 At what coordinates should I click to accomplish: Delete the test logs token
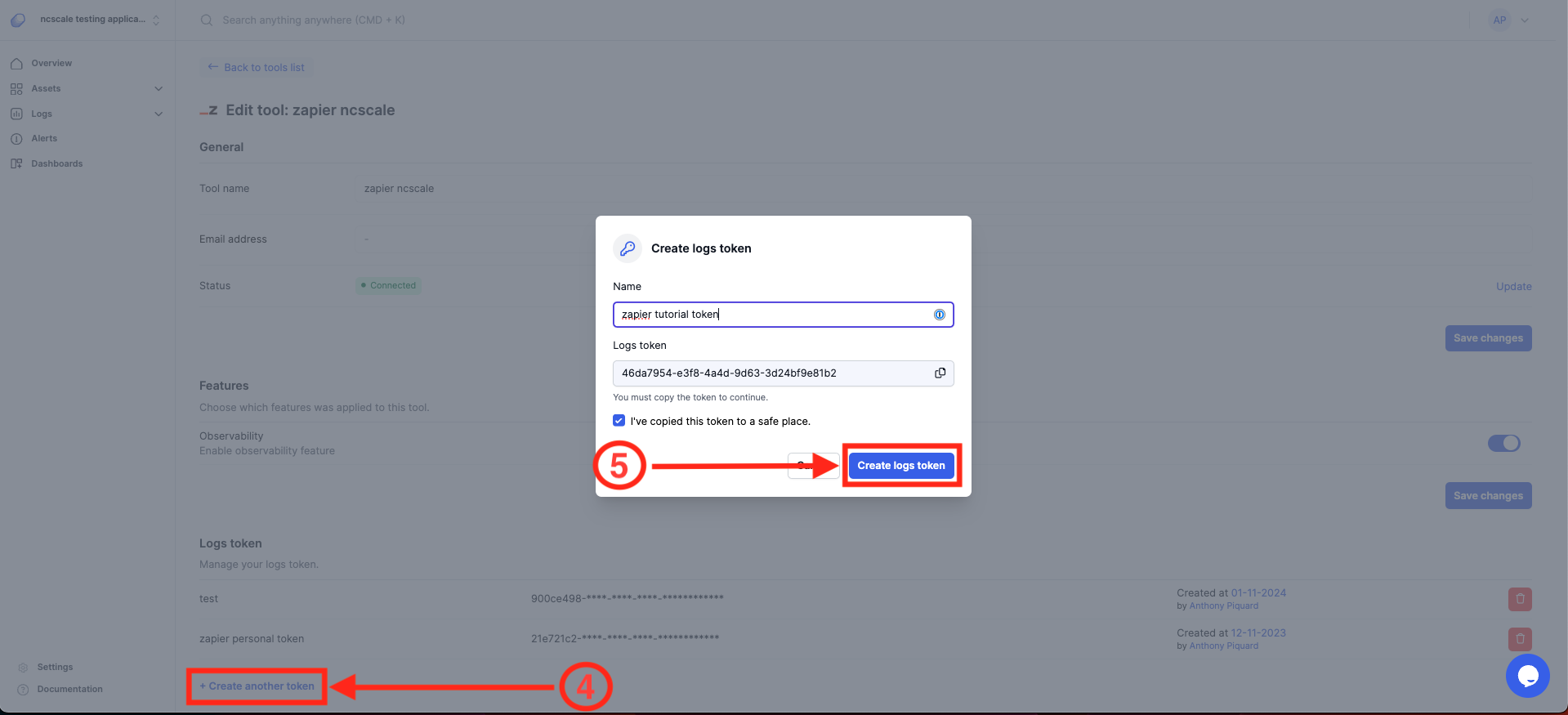(x=1520, y=599)
